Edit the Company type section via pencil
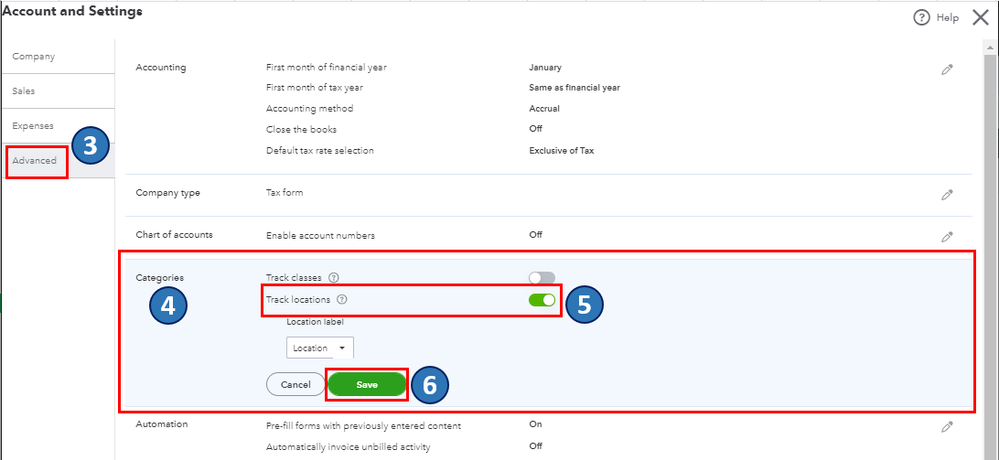 tap(947, 195)
